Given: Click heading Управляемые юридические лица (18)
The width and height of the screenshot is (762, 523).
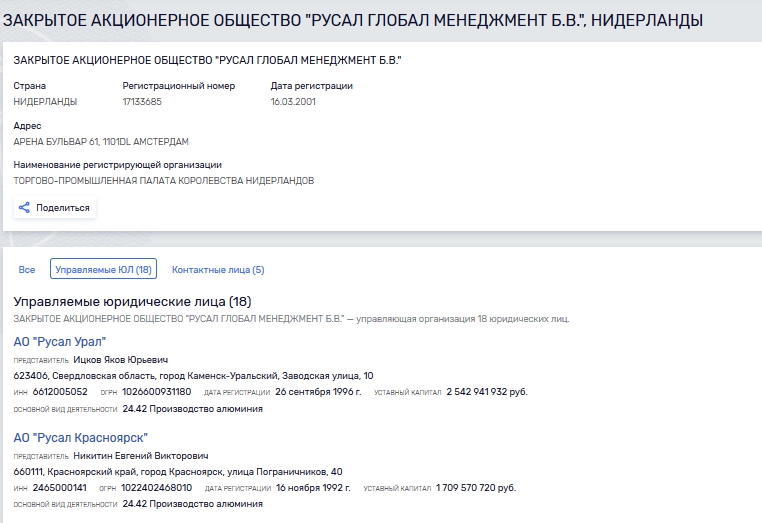Looking at the screenshot, I should pyautogui.click(x=132, y=302).
